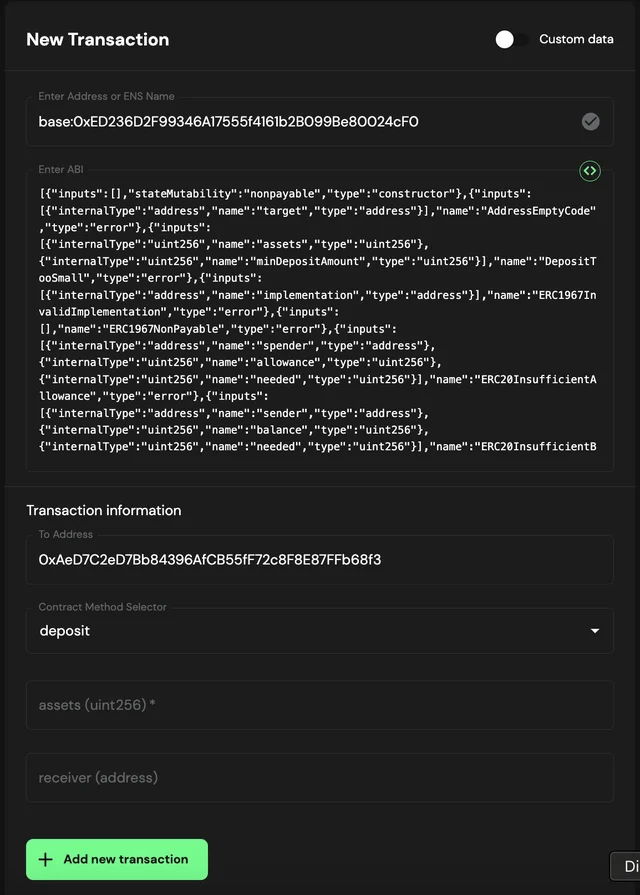Click inside the Enter ABI text area
Viewport: 640px width, 895px height.
(320, 320)
